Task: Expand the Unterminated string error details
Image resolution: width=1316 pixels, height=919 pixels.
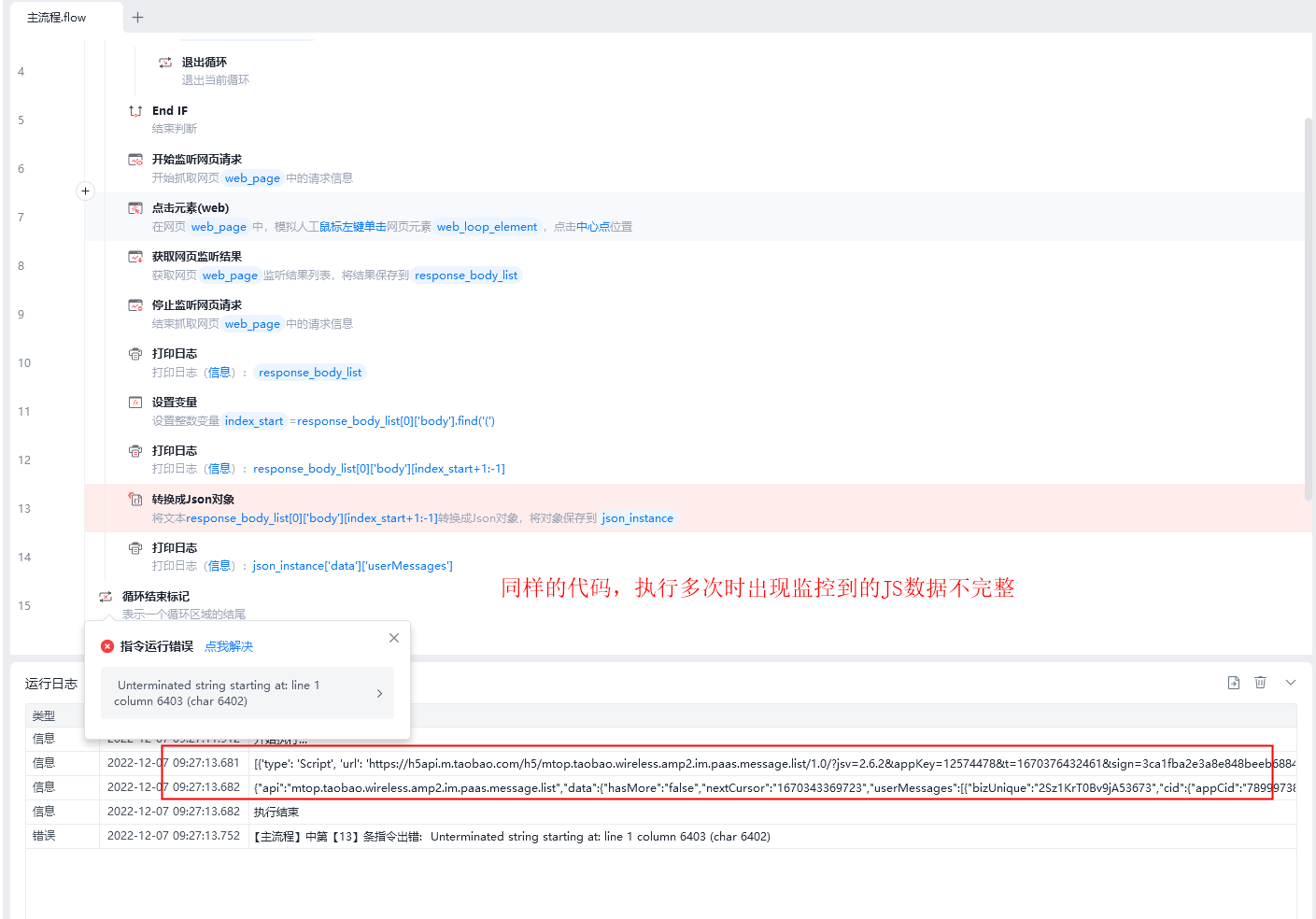Action: pyautogui.click(x=248, y=693)
